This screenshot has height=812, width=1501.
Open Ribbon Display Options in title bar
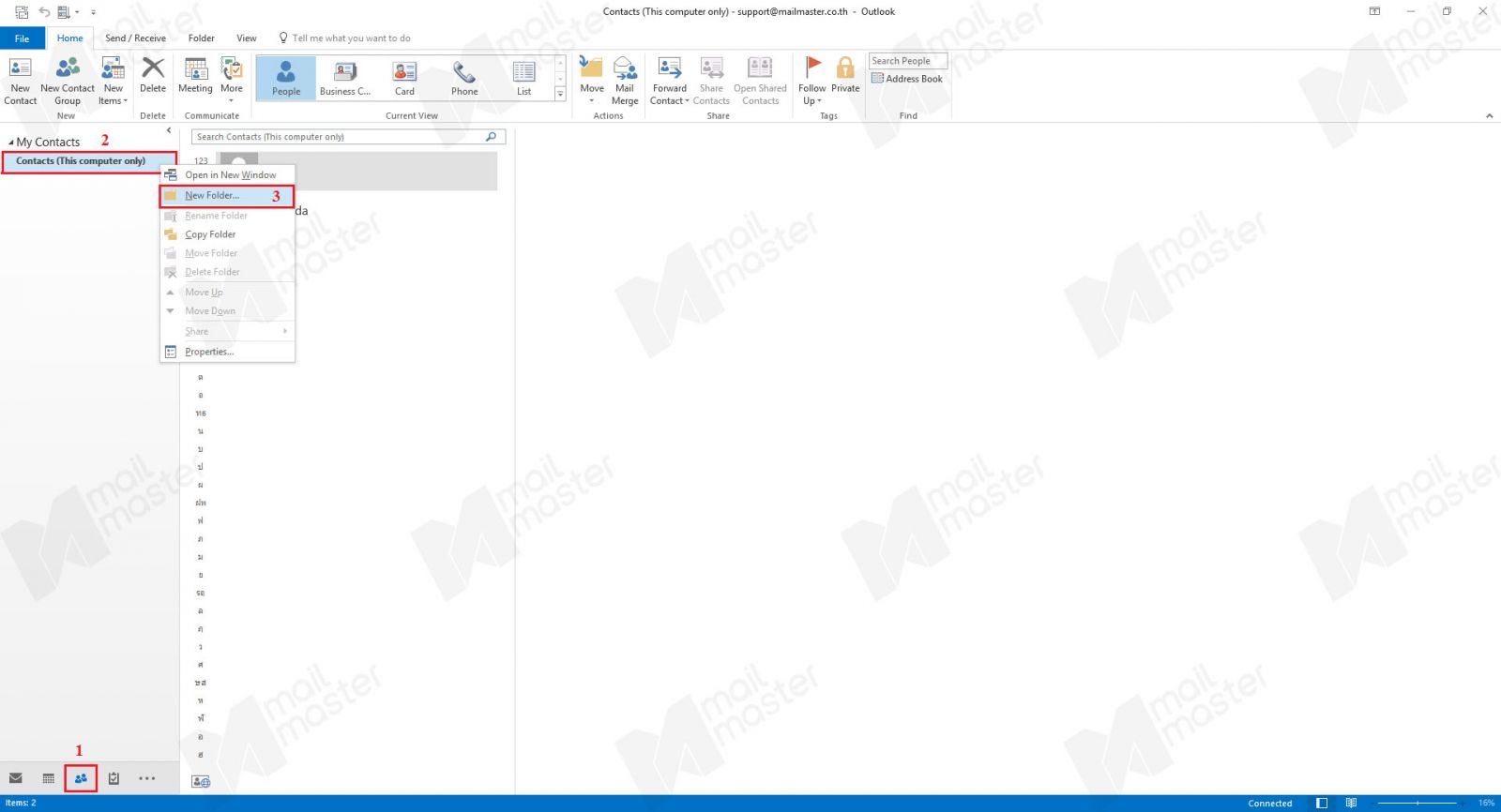[x=1374, y=11]
